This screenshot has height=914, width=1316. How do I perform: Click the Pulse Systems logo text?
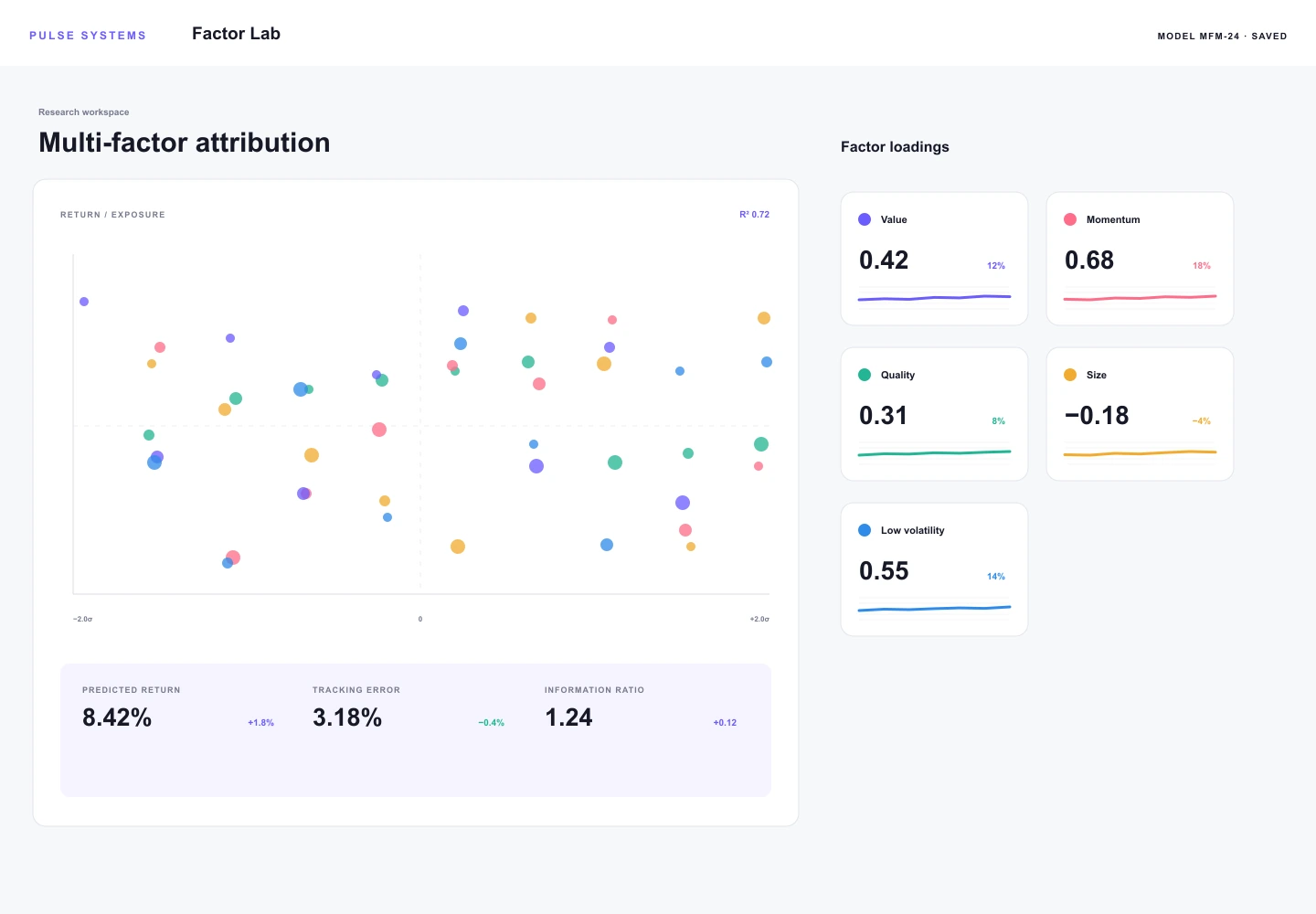(88, 36)
